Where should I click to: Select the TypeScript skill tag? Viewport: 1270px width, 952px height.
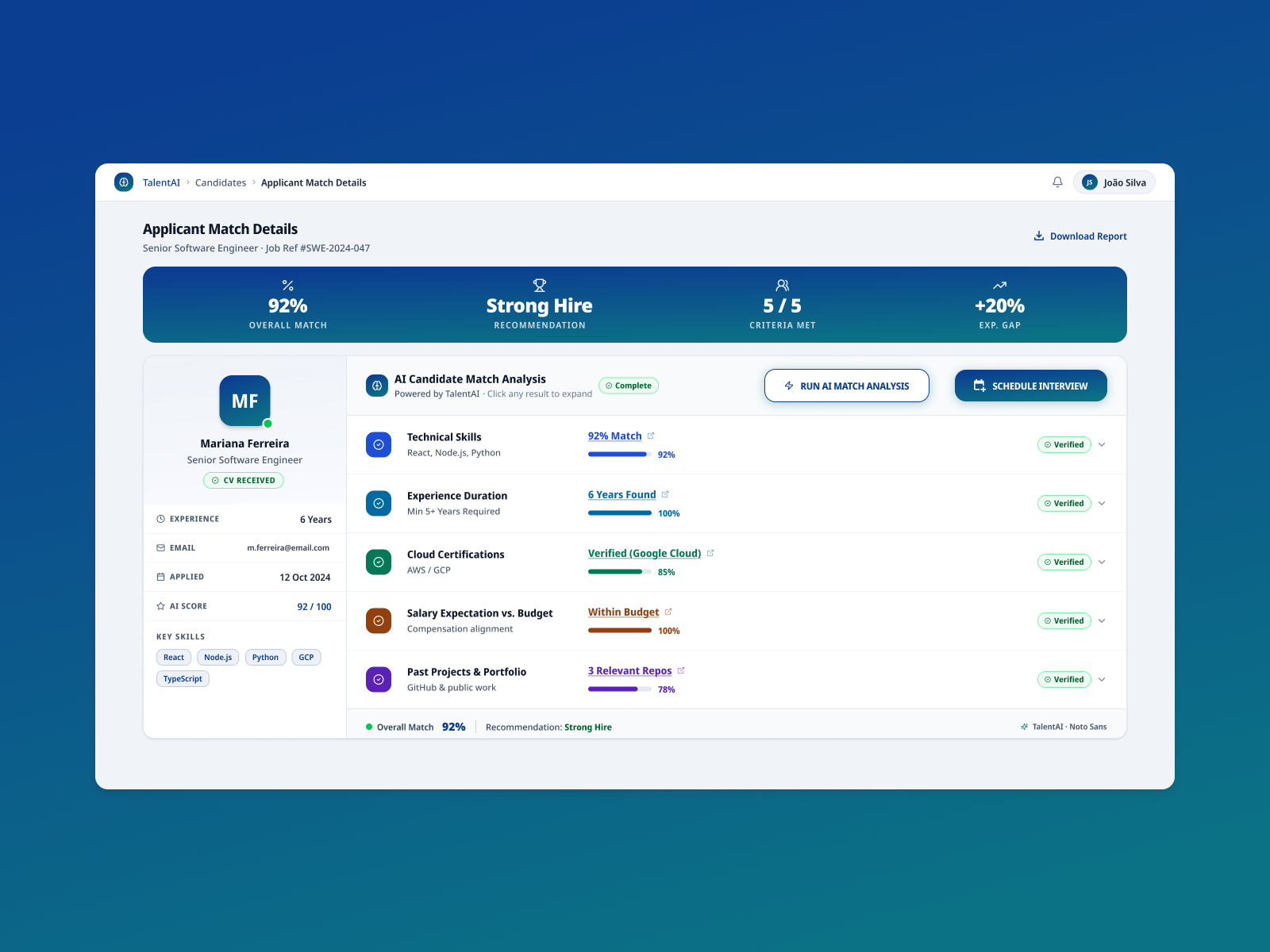coord(183,679)
